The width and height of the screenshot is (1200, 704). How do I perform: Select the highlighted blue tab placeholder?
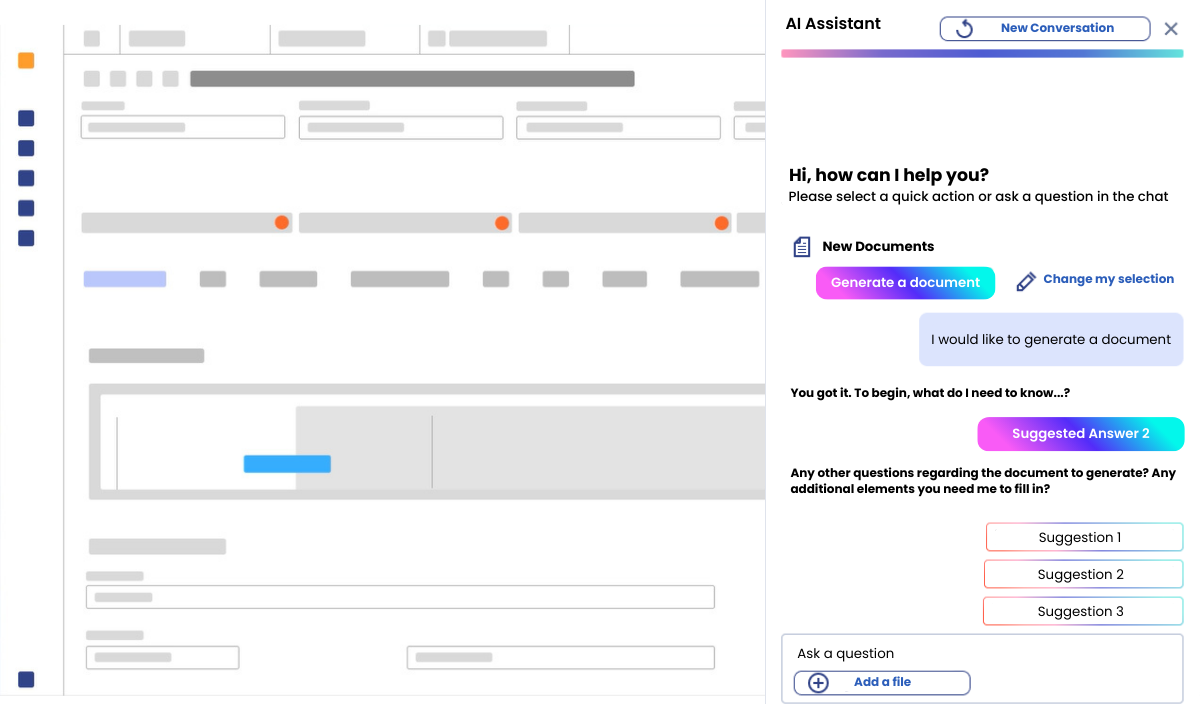coord(125,279)
